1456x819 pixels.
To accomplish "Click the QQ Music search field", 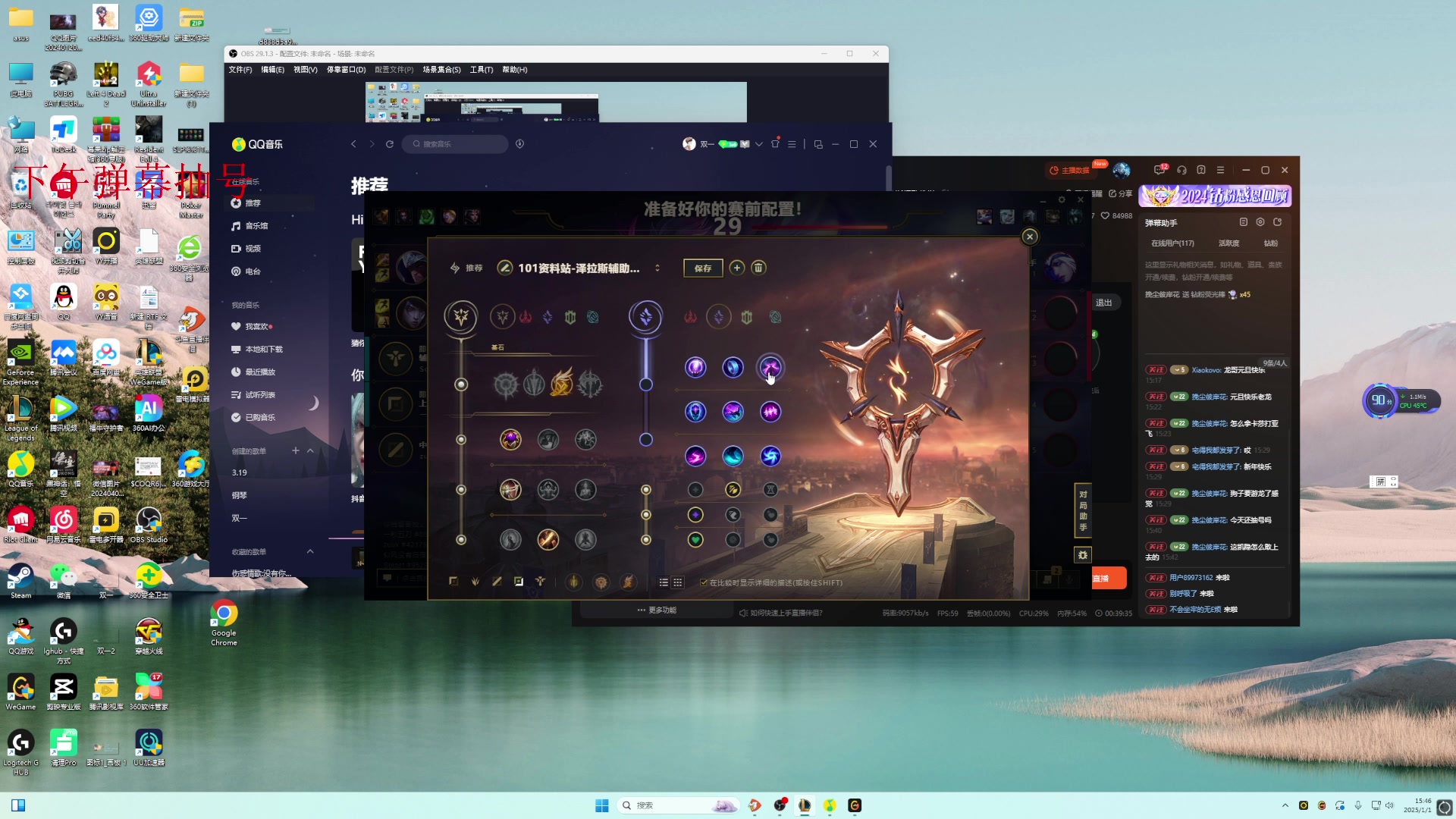I will tap(455, 144).
